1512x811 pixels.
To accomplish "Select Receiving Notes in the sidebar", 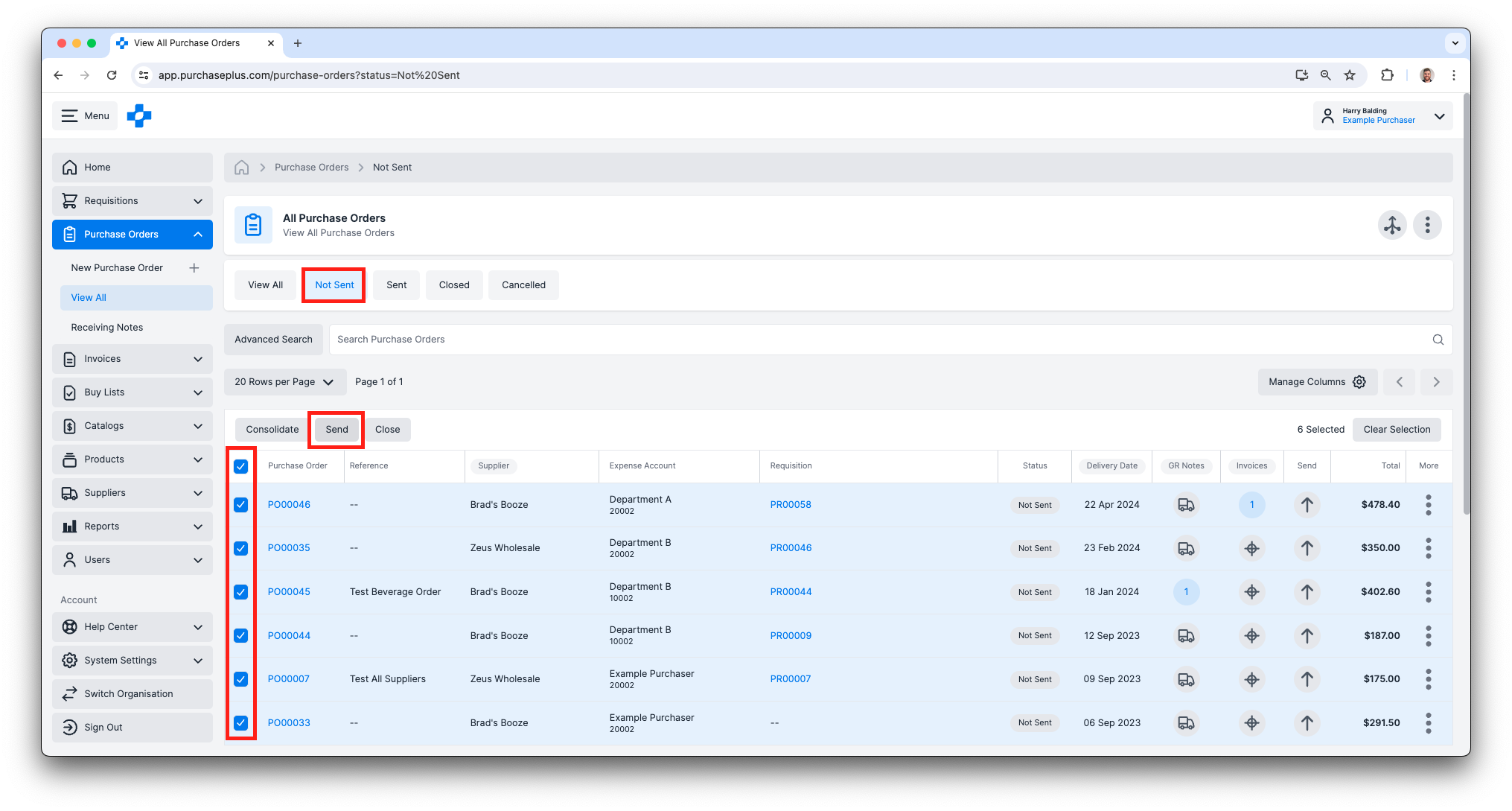I will point(107,328).
